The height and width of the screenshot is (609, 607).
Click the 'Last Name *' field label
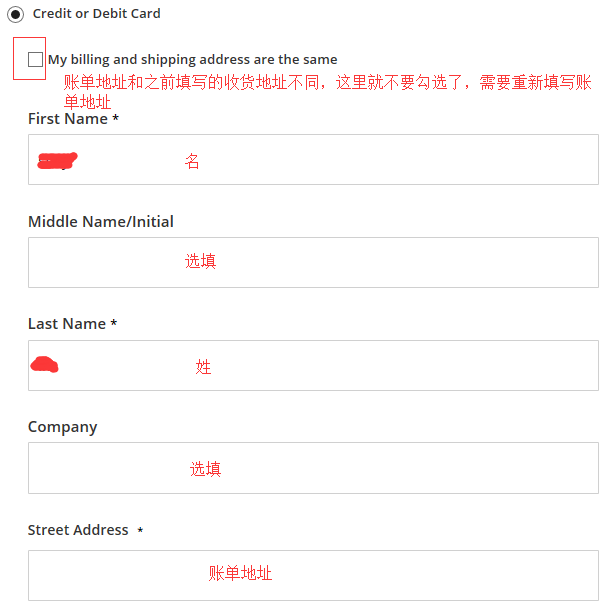coord(72,324)
